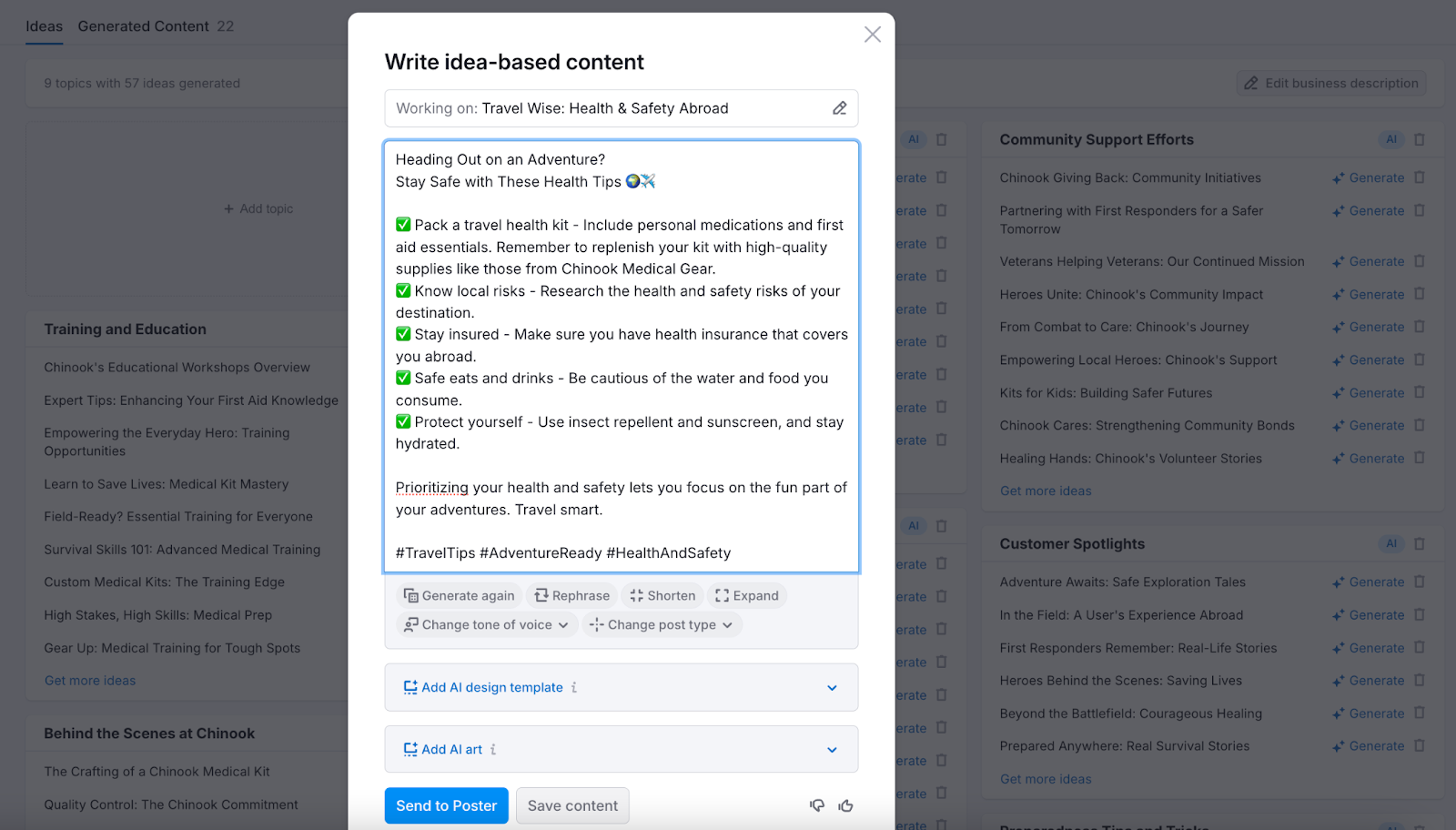
Task: Toggle AI badge on Community Support Efforts
Action: click(x=1390, y=139)
